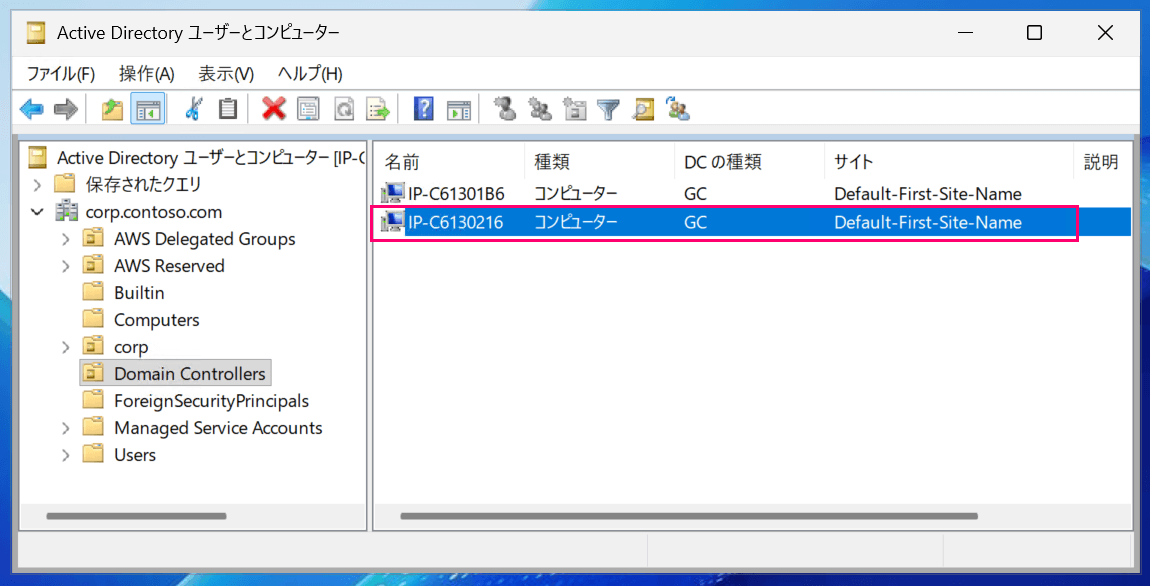Select the IP-C61301B6 computer row name
The width and height of the screenshot is (1150, 586).
pyautogui.click(x=456, y=194)
